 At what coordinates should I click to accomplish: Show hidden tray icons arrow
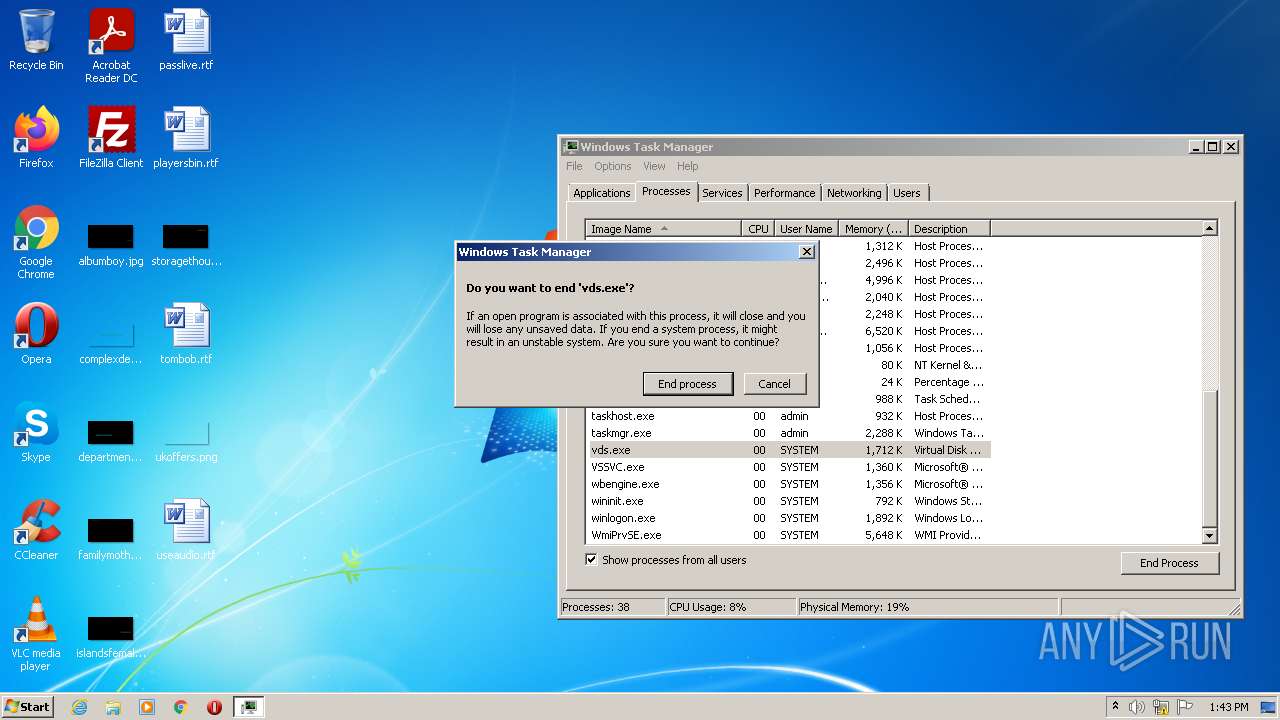coord(1116,707)
